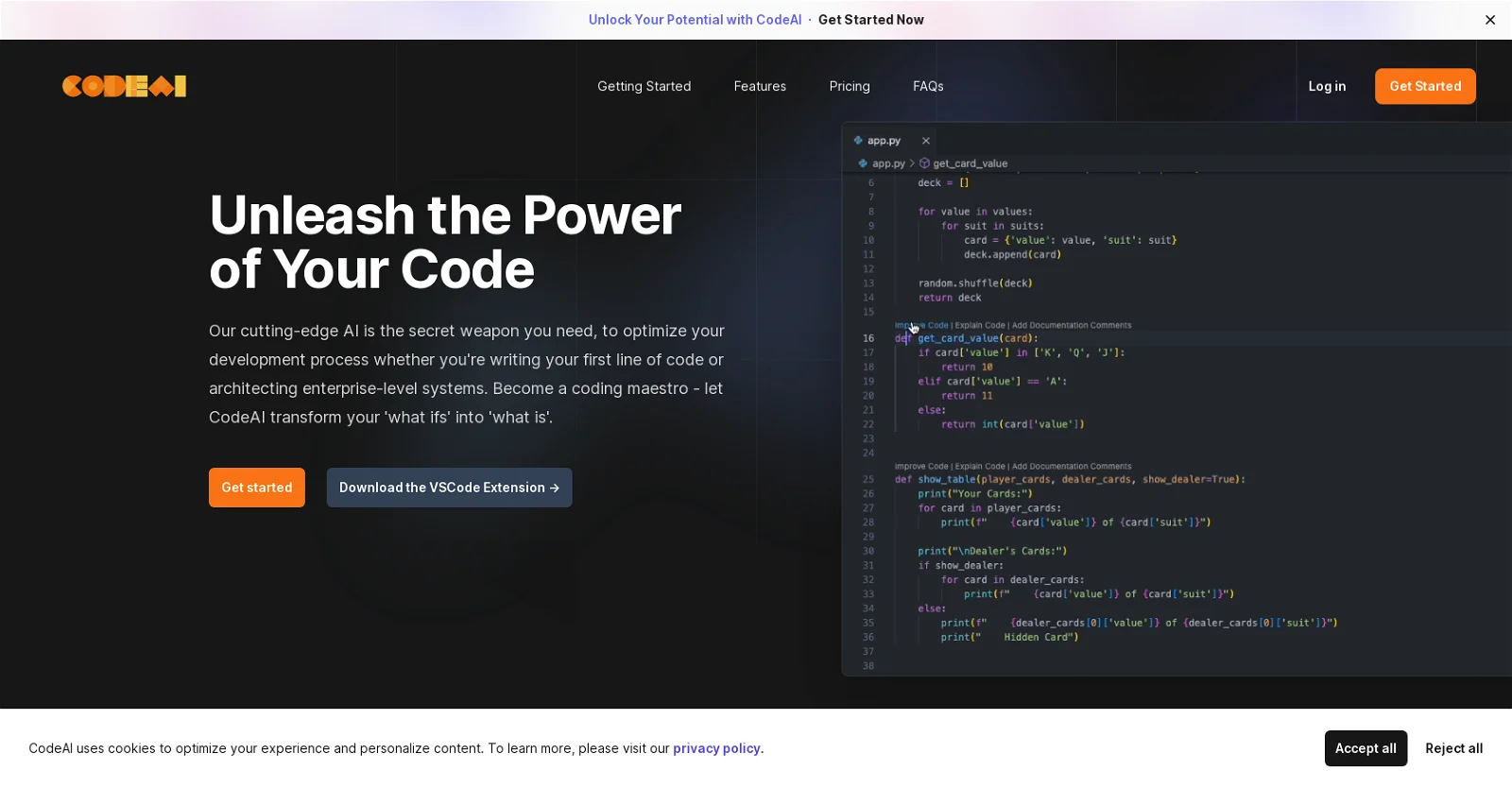Open the Pricing page
This screenshot has height=788, width=1512.
pyautogui.click(x=849, y=86)
